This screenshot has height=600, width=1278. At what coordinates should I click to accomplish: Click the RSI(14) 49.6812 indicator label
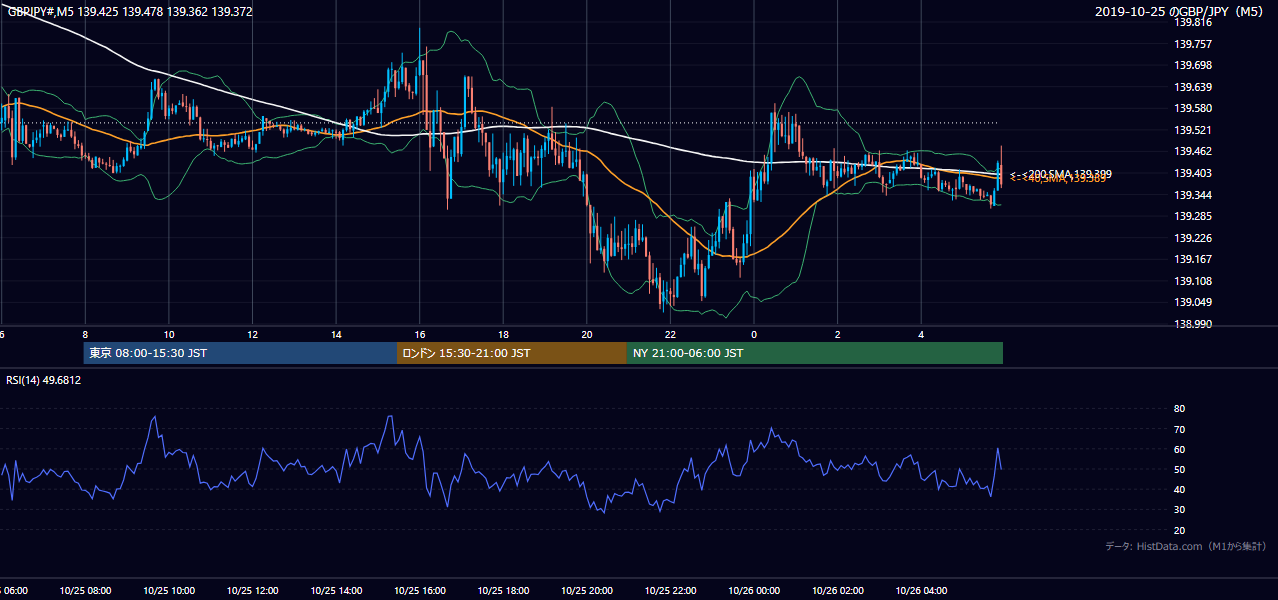click(x=44, y=380)
